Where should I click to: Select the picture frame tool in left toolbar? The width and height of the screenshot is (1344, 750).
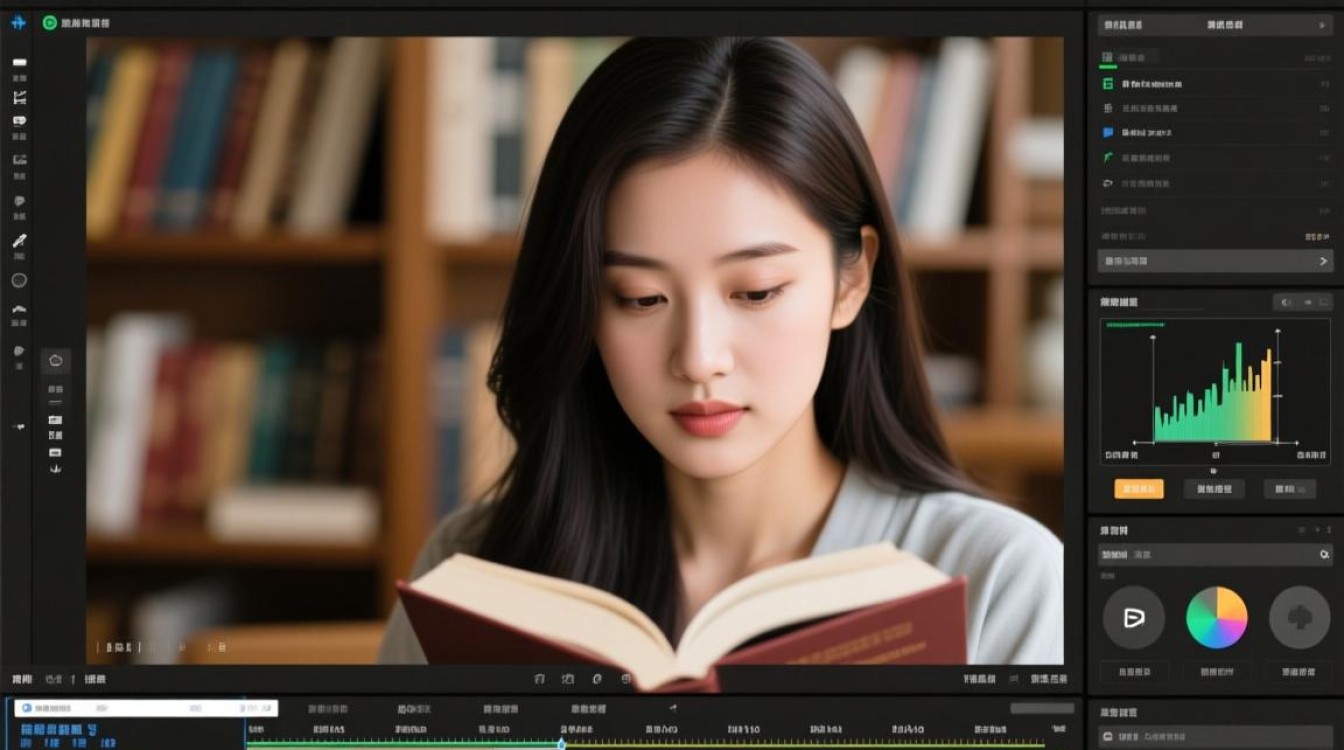pos(19,159)
